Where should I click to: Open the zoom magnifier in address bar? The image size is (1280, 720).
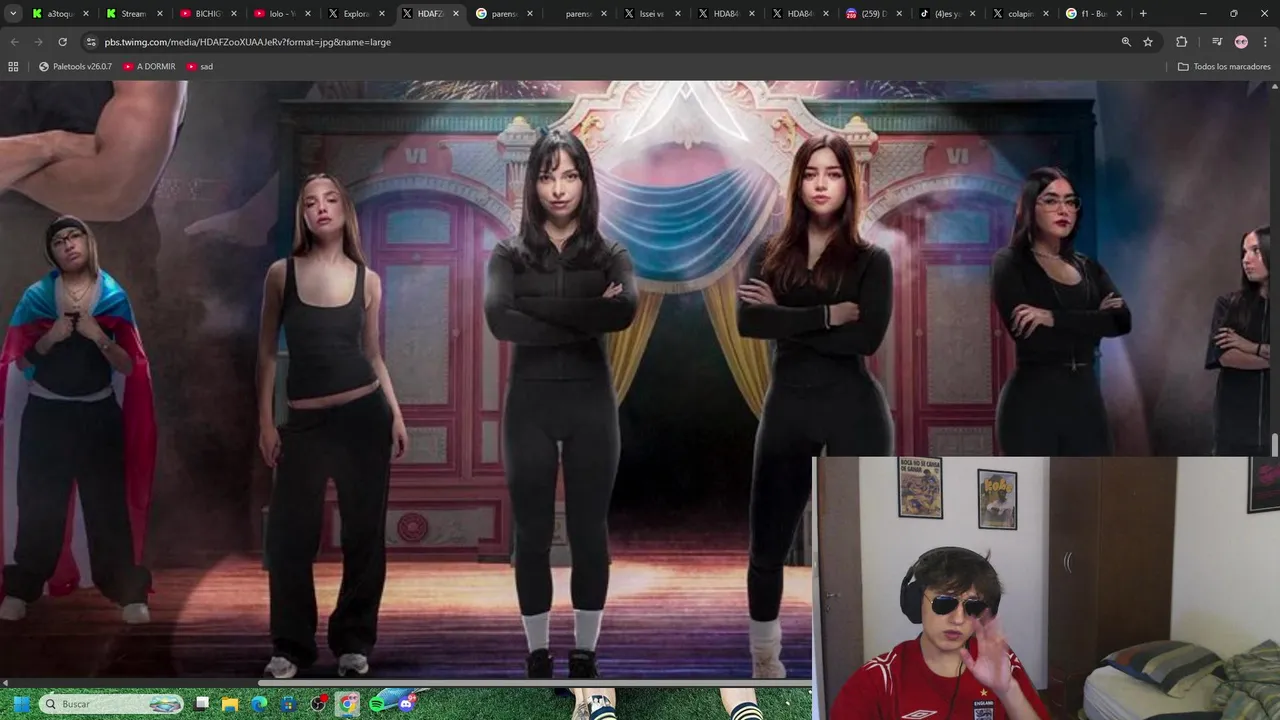(1126, 42)
